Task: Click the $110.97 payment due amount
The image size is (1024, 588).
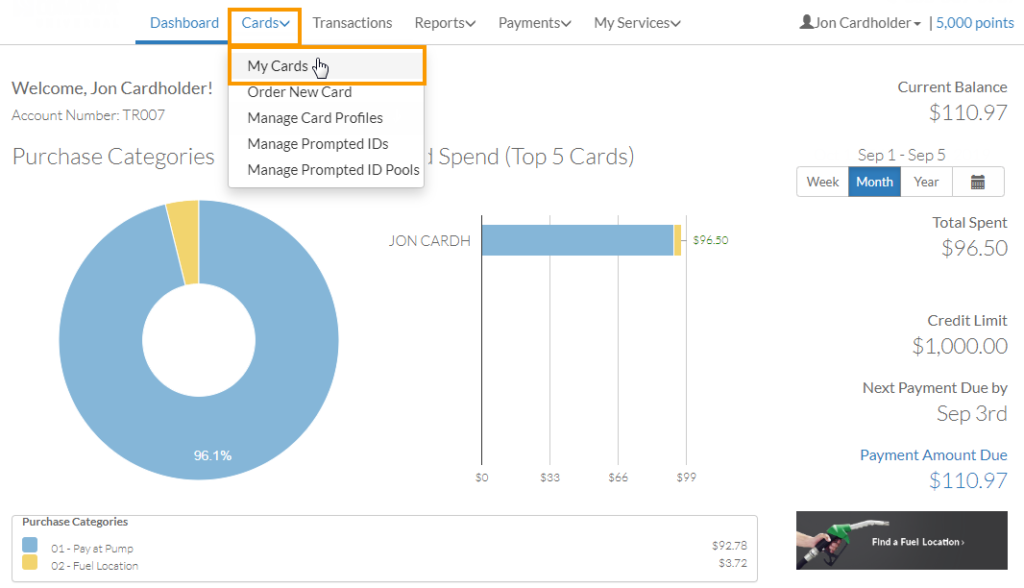Action: (968, 481)
